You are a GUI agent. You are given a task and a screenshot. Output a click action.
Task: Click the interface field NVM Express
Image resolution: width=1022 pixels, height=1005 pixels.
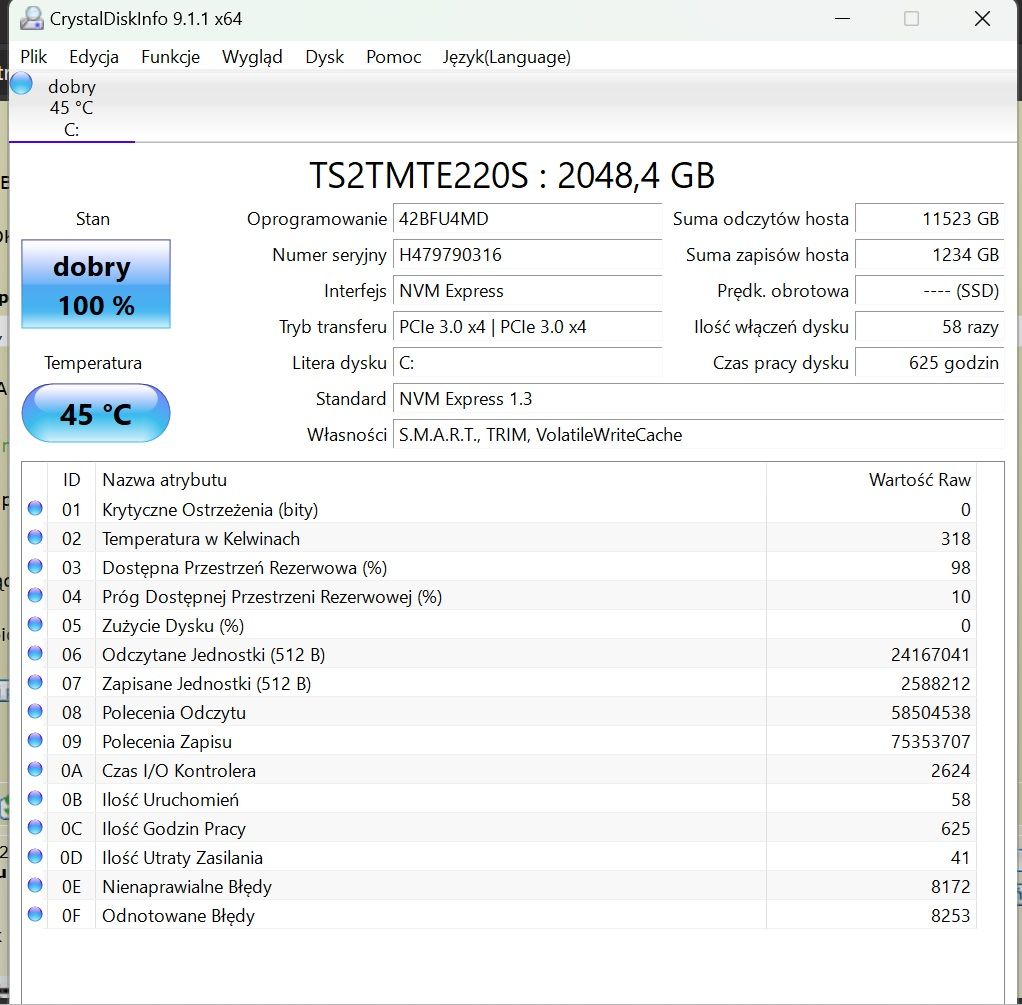[527, 291]
